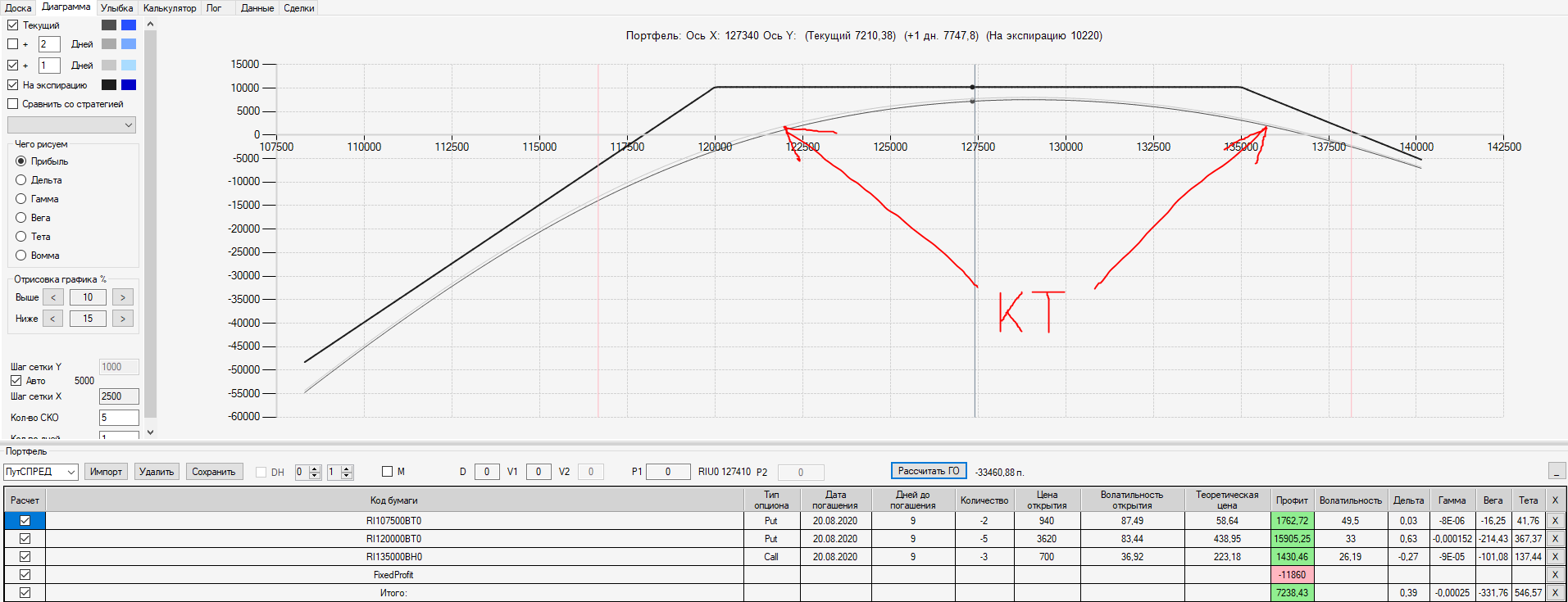
Task: Switch to the Данные tab
Action: [257, 8]
